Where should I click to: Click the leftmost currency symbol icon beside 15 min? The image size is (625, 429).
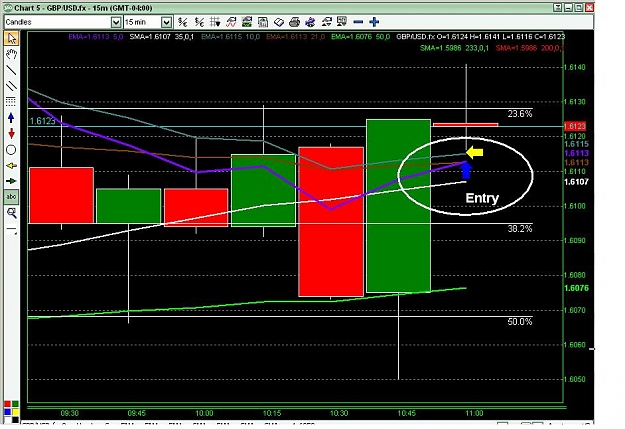pyautogui.click(x=183, y=22)
